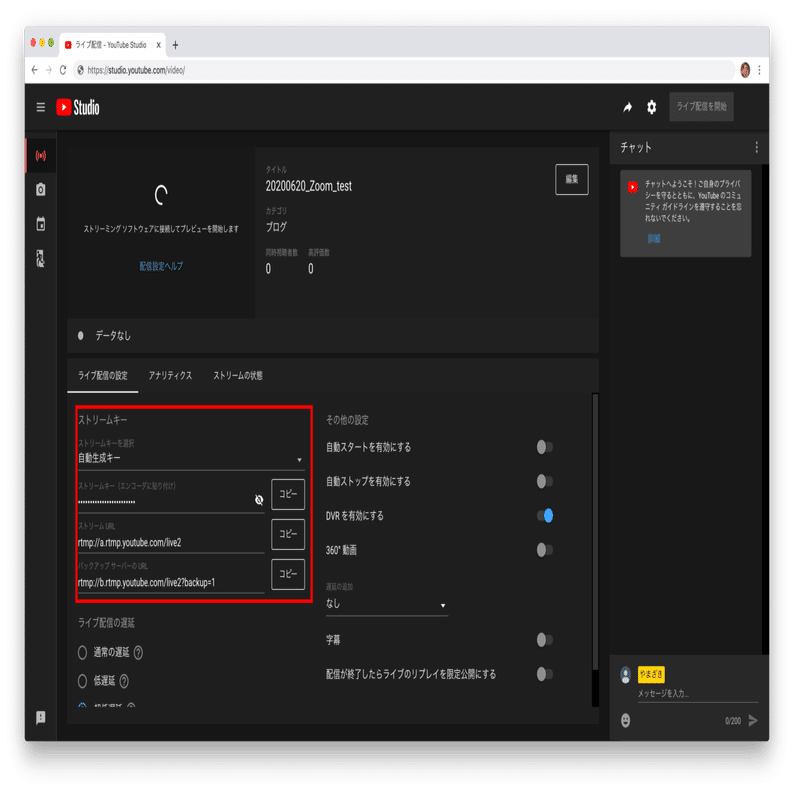Go back in browser
This screenshot has height=794, width=794.
coord(34,70)
